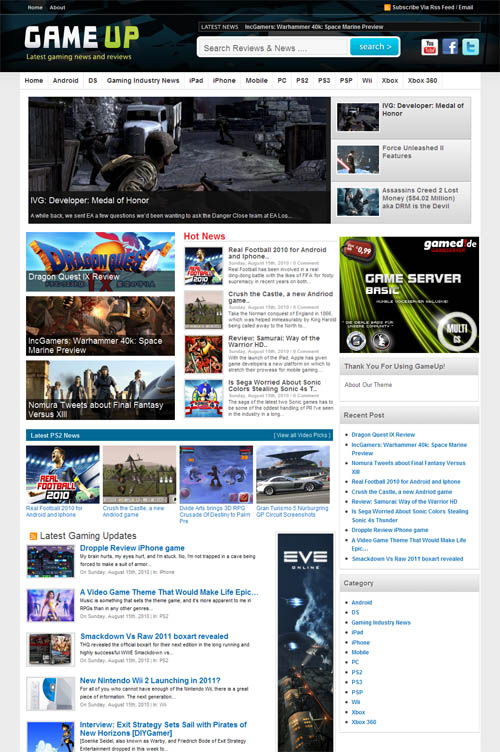Select DS in the navigation bar

click(93, 81)
